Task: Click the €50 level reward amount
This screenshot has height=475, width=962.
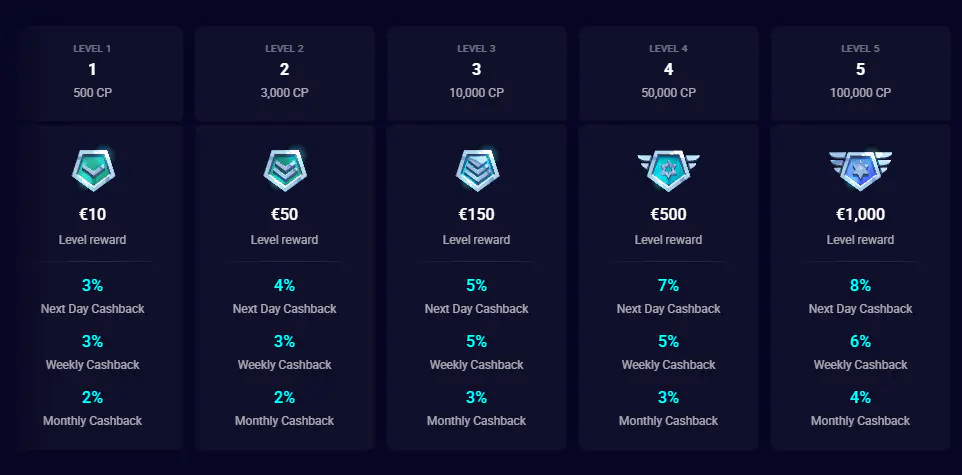Action: point(285,214)
